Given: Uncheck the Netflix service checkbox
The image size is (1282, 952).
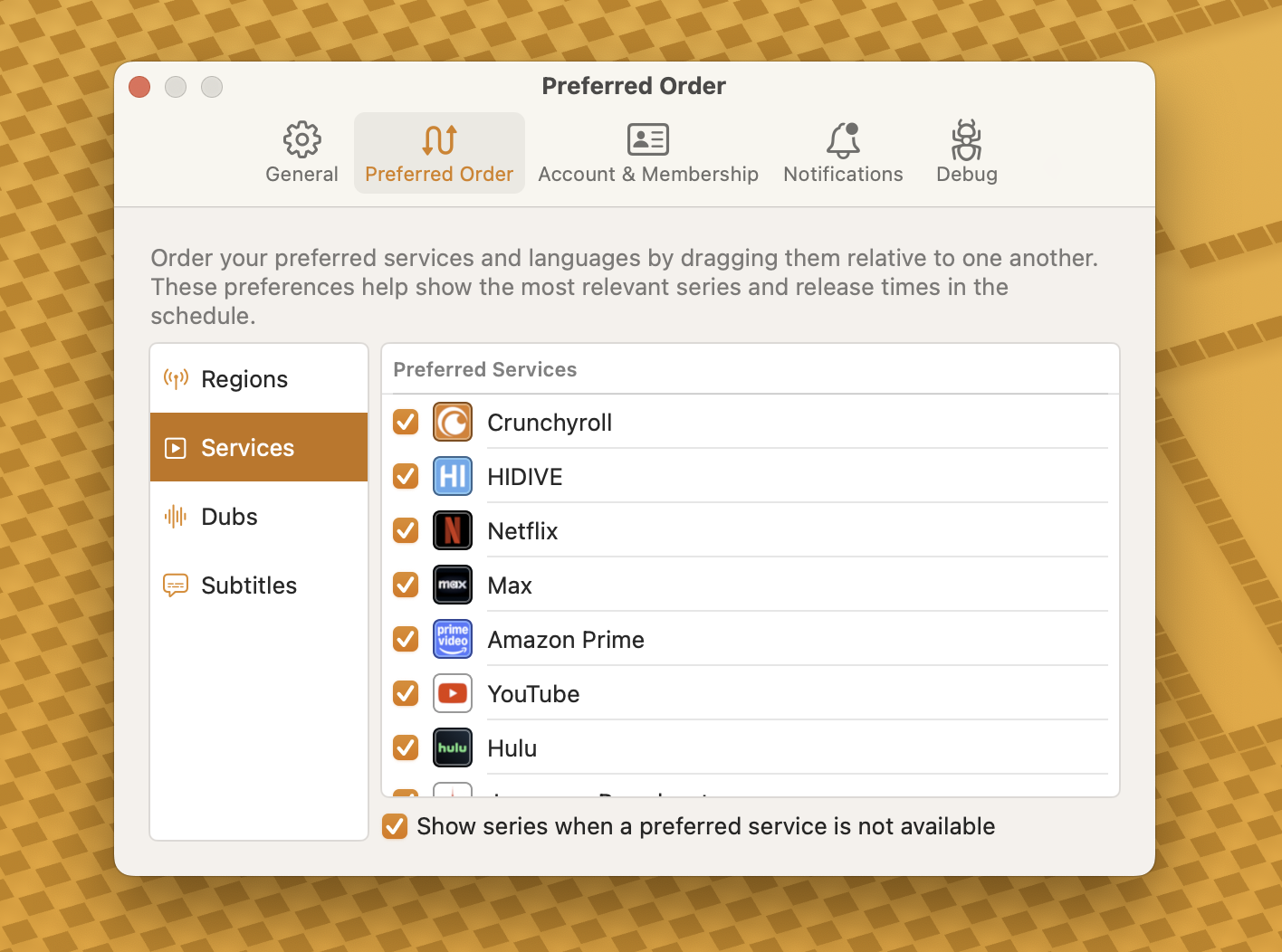Looking at the screenshot, I should click(406, 530).
